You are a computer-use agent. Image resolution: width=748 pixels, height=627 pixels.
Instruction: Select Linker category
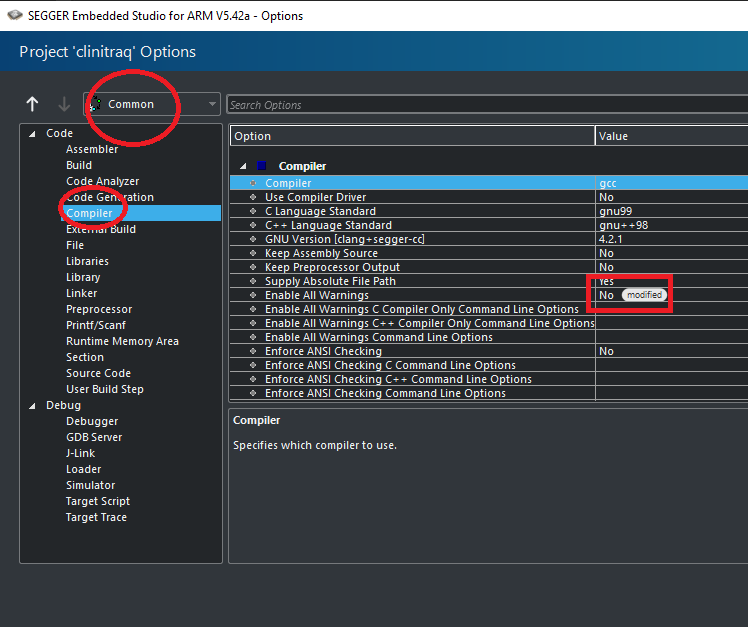[82, 293]
